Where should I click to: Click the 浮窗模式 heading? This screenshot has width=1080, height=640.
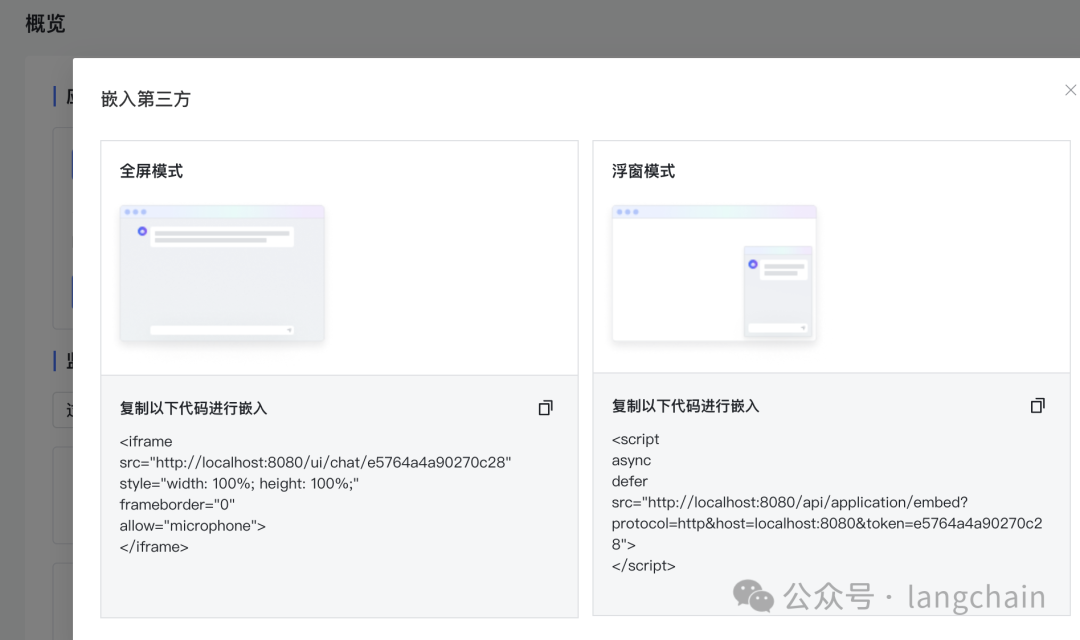click(x=643, y=171)
